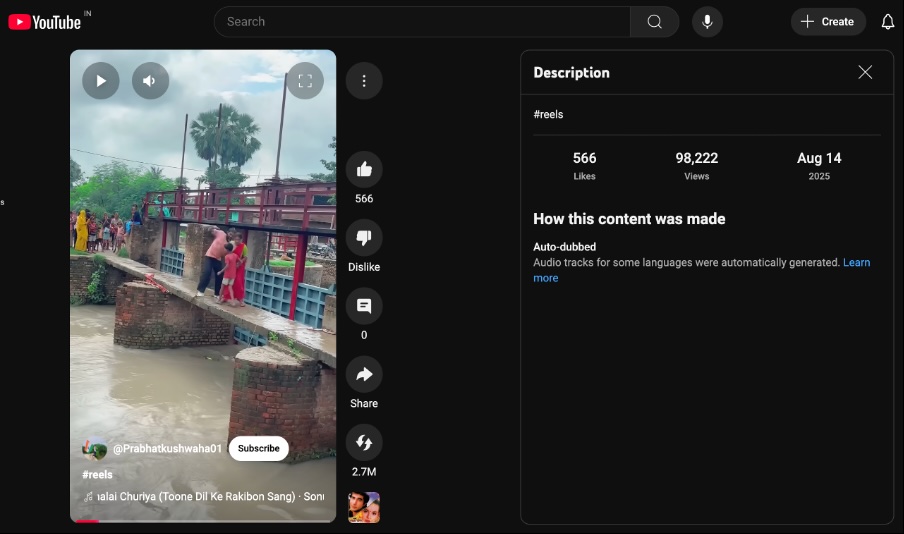This screenshot has width=904, height=534.
Task: Open the #reels hashtag on the video
Action: point(97,475)
